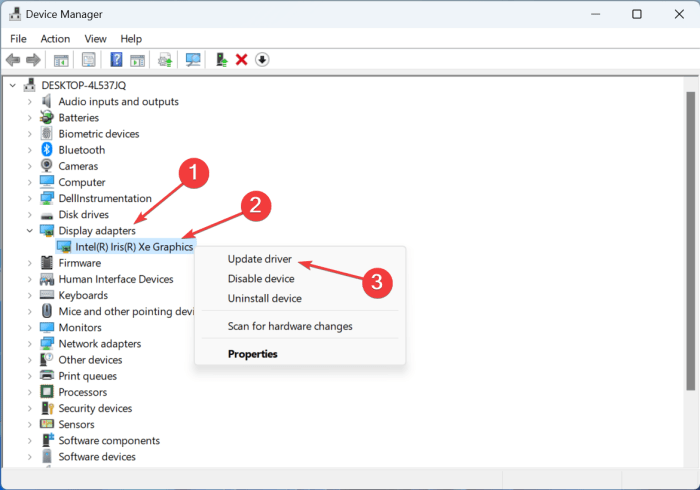Image resolution: width=700 pixels, height=490 pixels.
Task: Select Intel(R) Iris(R) Xe Graphics device
Action: pyautogui.click(x=134, y=247)
